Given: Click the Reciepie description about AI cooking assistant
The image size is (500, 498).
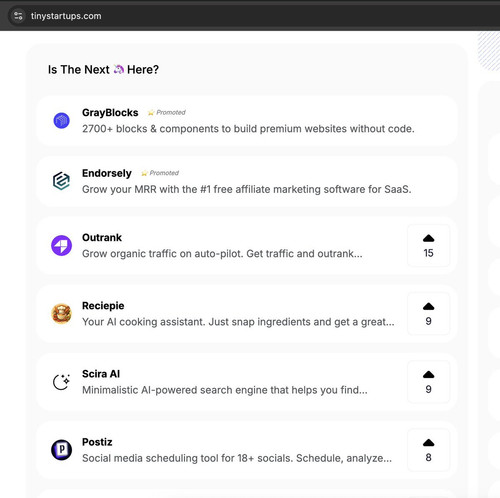Looking at the screenshot, I should (238, 322).
